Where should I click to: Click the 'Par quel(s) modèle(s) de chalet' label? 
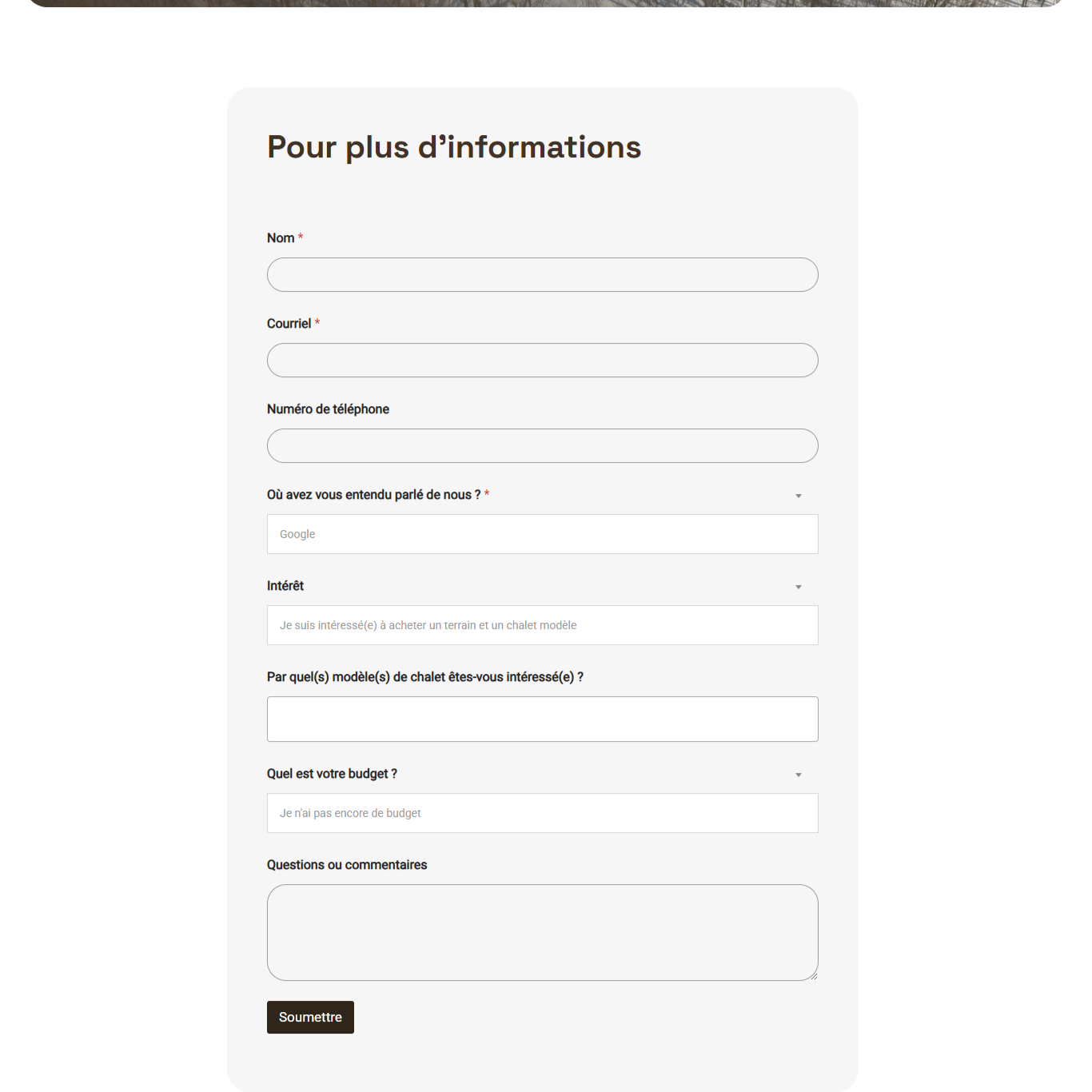424,677
